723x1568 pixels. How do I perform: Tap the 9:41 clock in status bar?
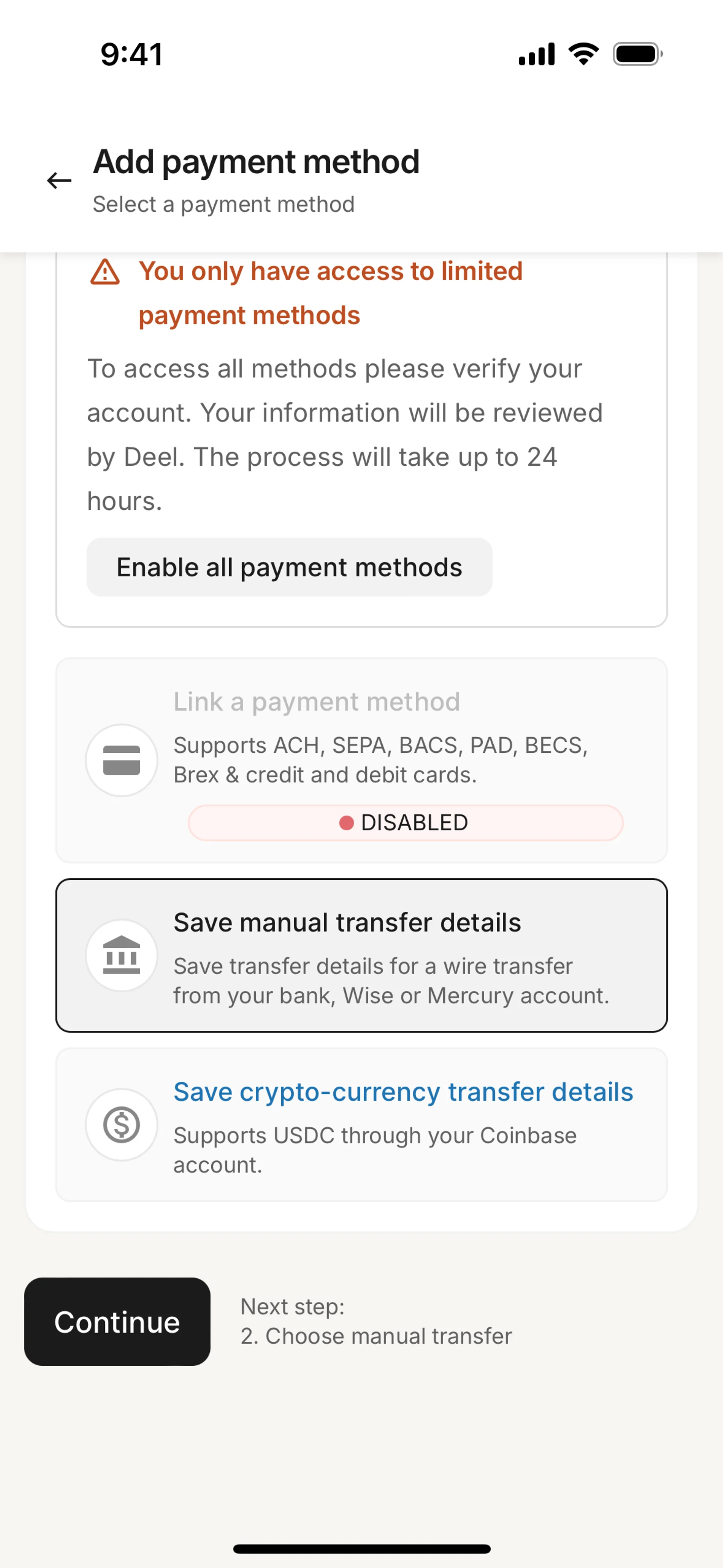pos(131,54)
